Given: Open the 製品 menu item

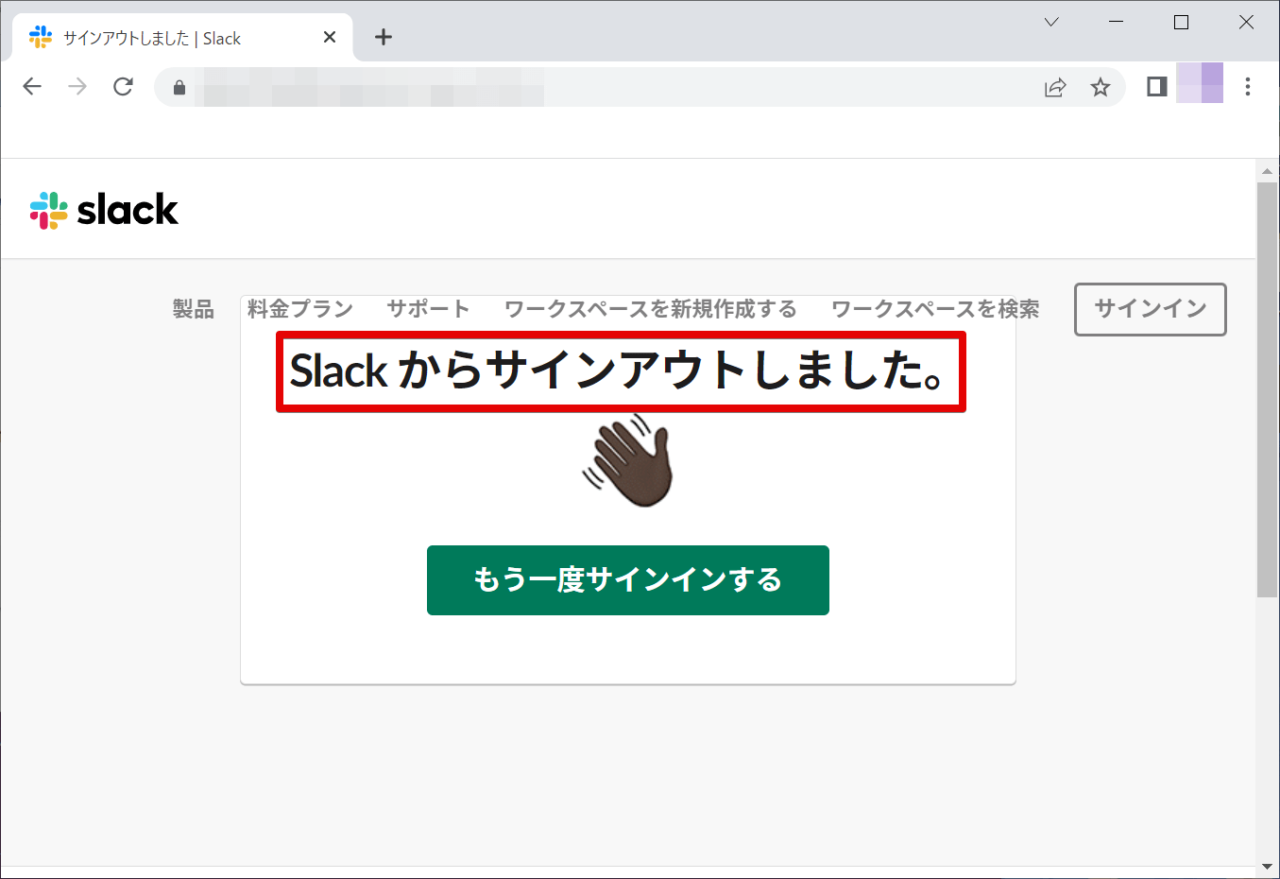Looking at the screenshot, I should click(x=193, y=310).
